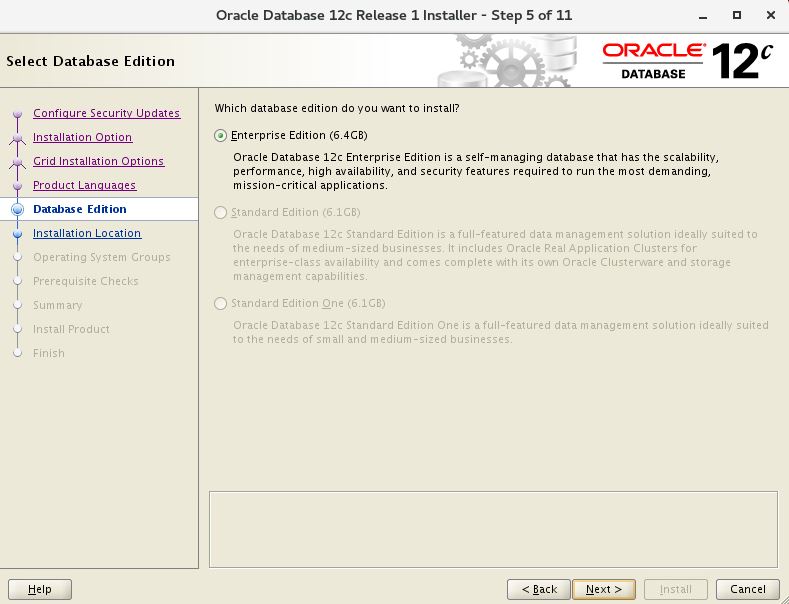This screenshot has height=604, width=789.
Task: Click the Summary step label
Action: pyautogui.click(x=57, y=306)
